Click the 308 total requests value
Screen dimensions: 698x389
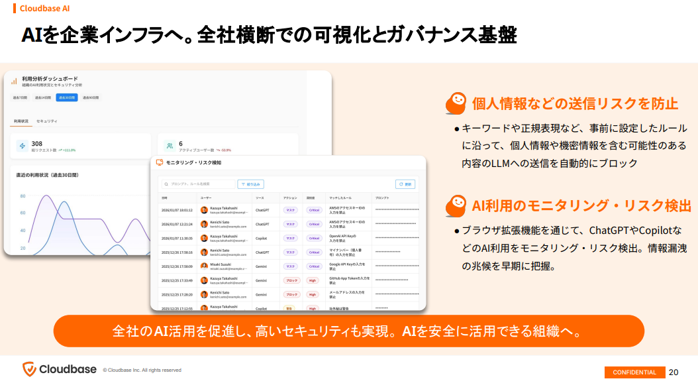tap(37, 143)
